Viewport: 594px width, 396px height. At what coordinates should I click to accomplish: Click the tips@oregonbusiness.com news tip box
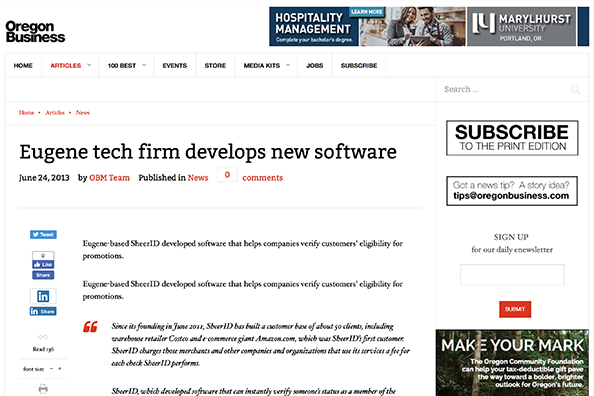(x=512, y=191)
